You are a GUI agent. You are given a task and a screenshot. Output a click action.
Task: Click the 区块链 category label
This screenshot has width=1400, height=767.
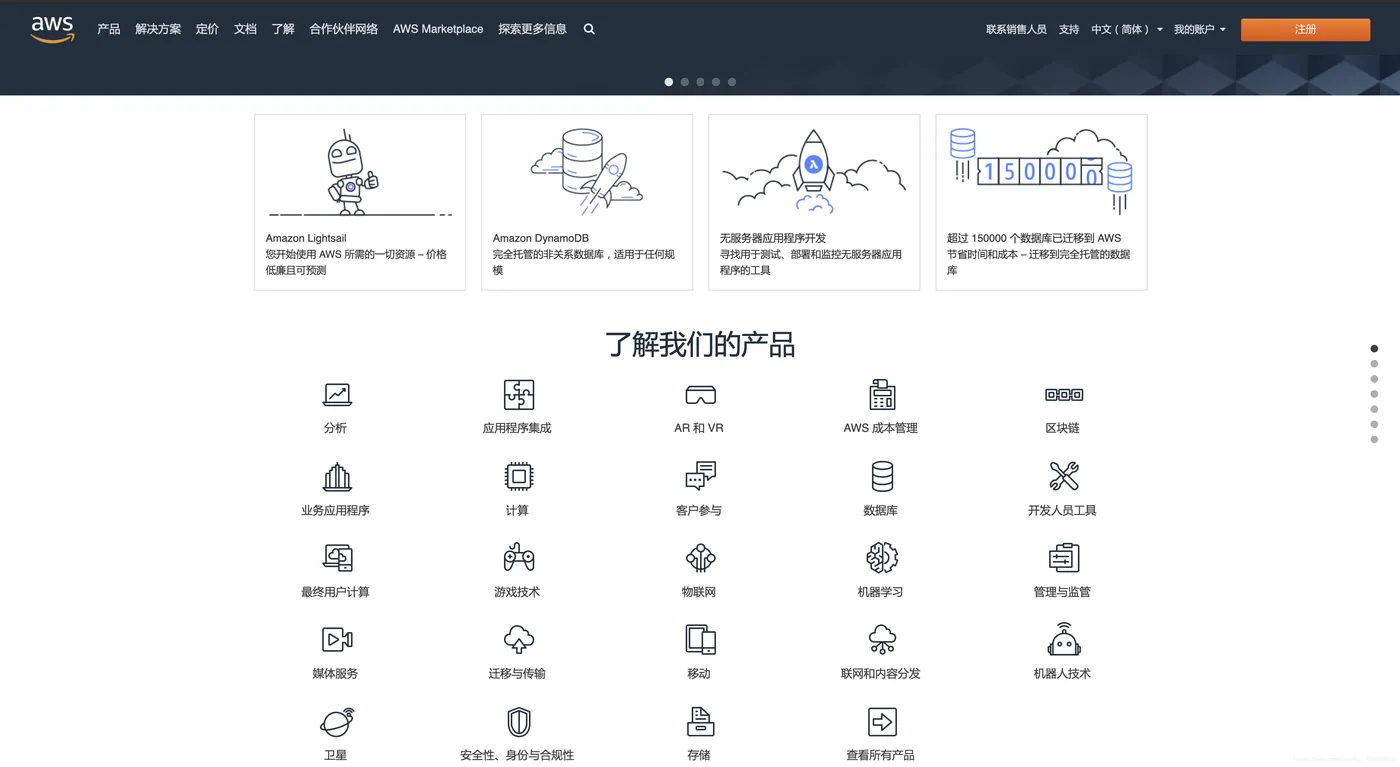1063,428
